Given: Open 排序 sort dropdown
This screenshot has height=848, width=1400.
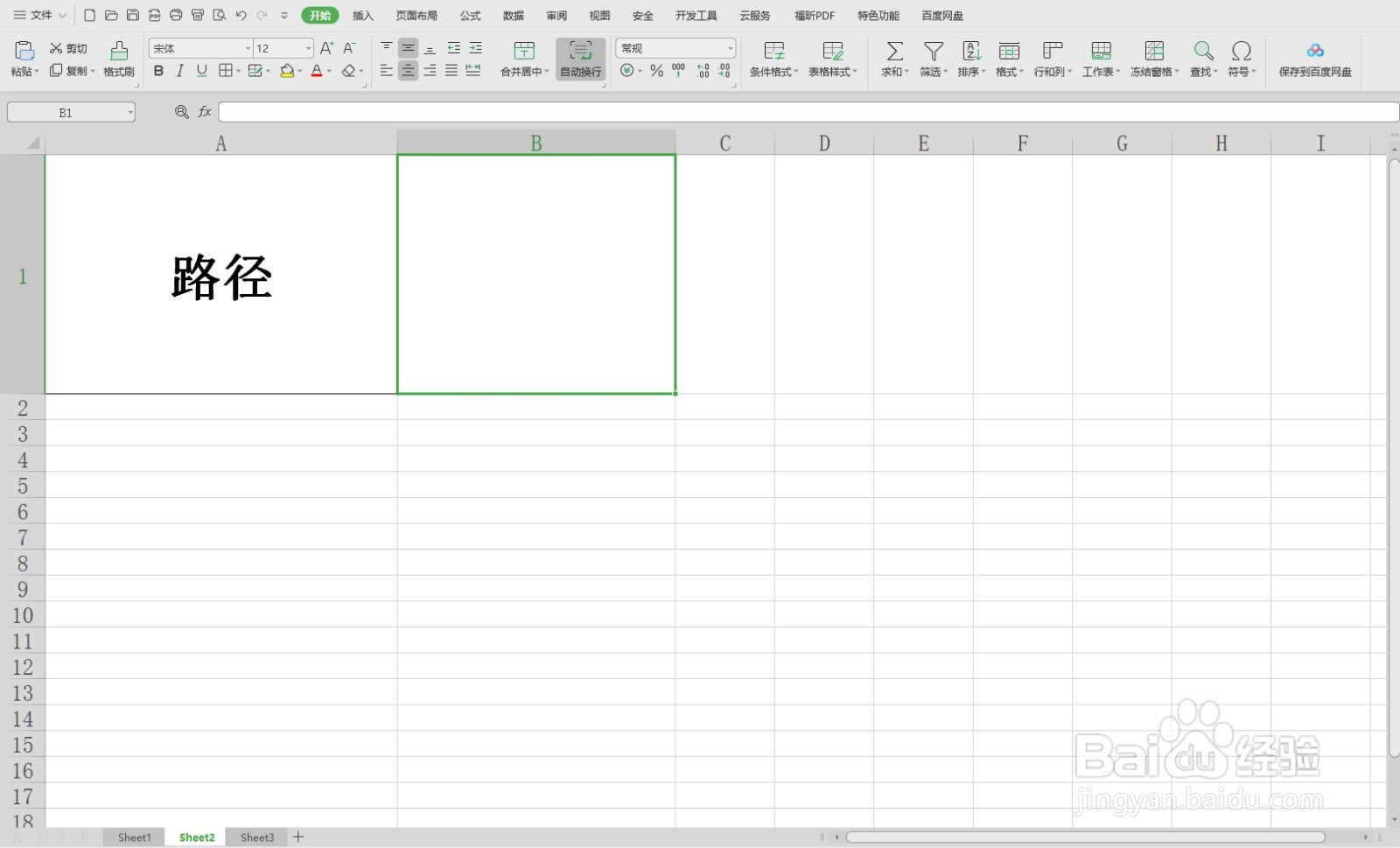Looking at the screenshot, I should pyautogui.click(x=971, y=72).
